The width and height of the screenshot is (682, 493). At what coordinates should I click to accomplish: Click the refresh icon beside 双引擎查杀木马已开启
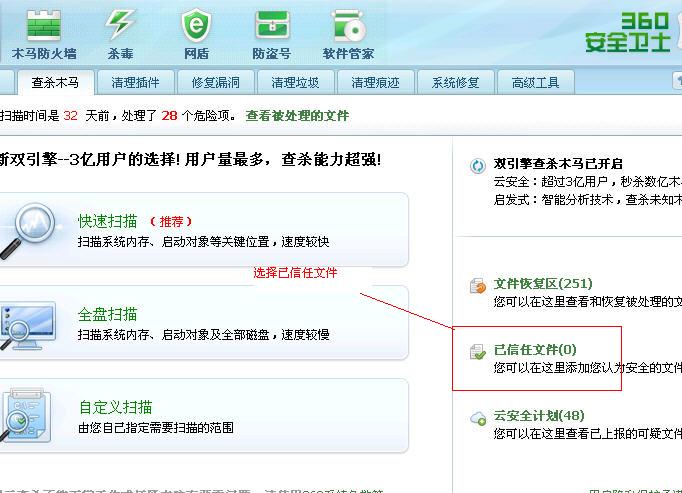(x=478, y=166)
